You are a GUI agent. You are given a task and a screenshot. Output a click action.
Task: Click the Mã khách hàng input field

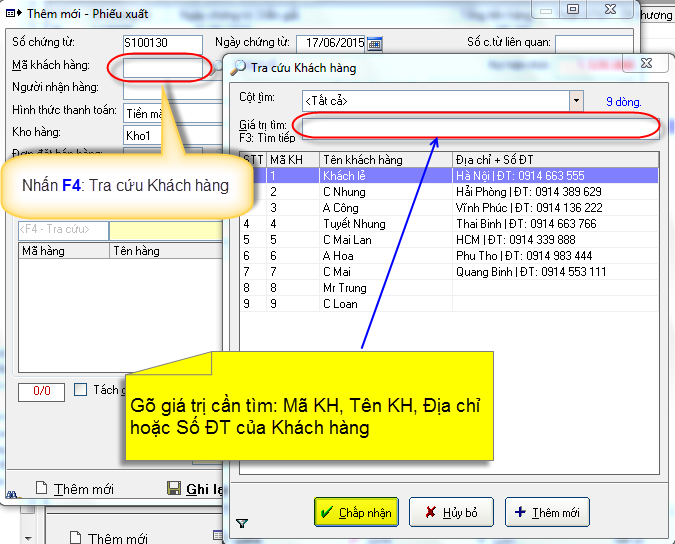[165, 68]
